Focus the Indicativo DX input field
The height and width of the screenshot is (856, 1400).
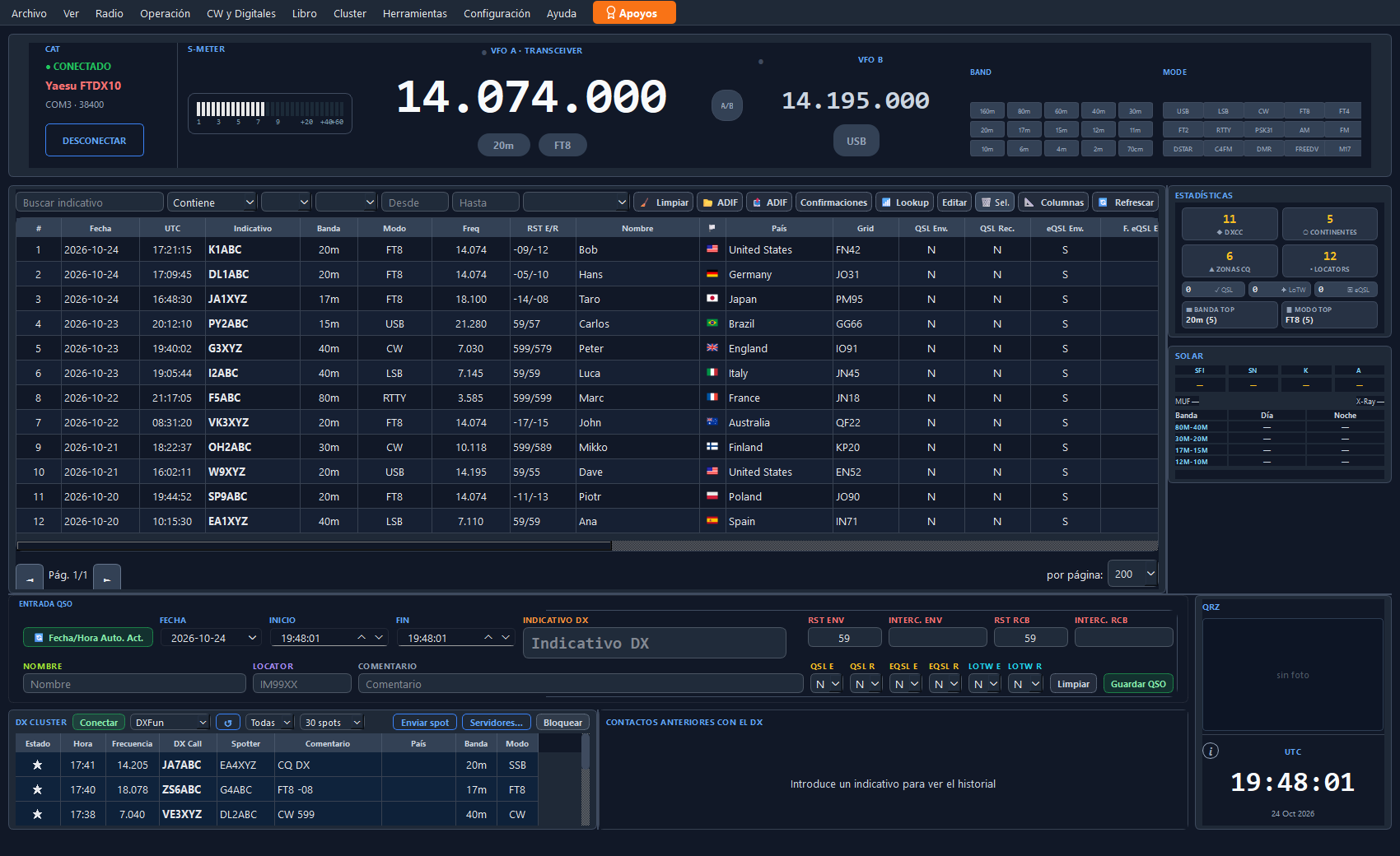(655, 643)
